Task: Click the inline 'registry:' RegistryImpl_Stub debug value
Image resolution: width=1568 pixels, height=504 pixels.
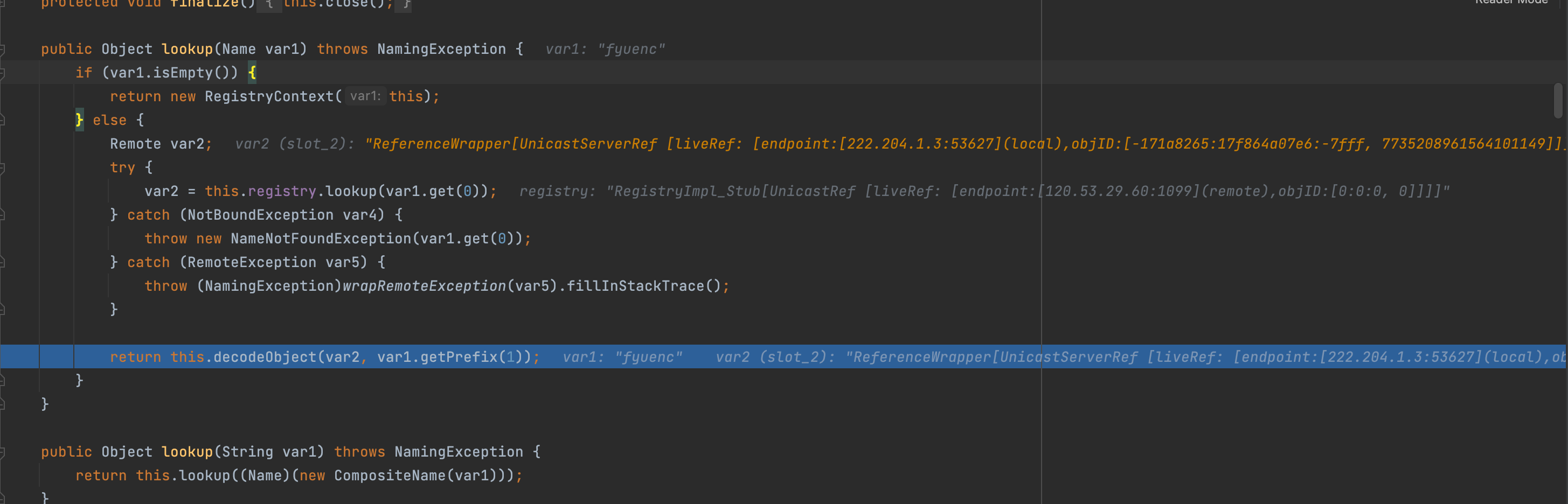Action: pyautogui.click(x=984, y=192)
